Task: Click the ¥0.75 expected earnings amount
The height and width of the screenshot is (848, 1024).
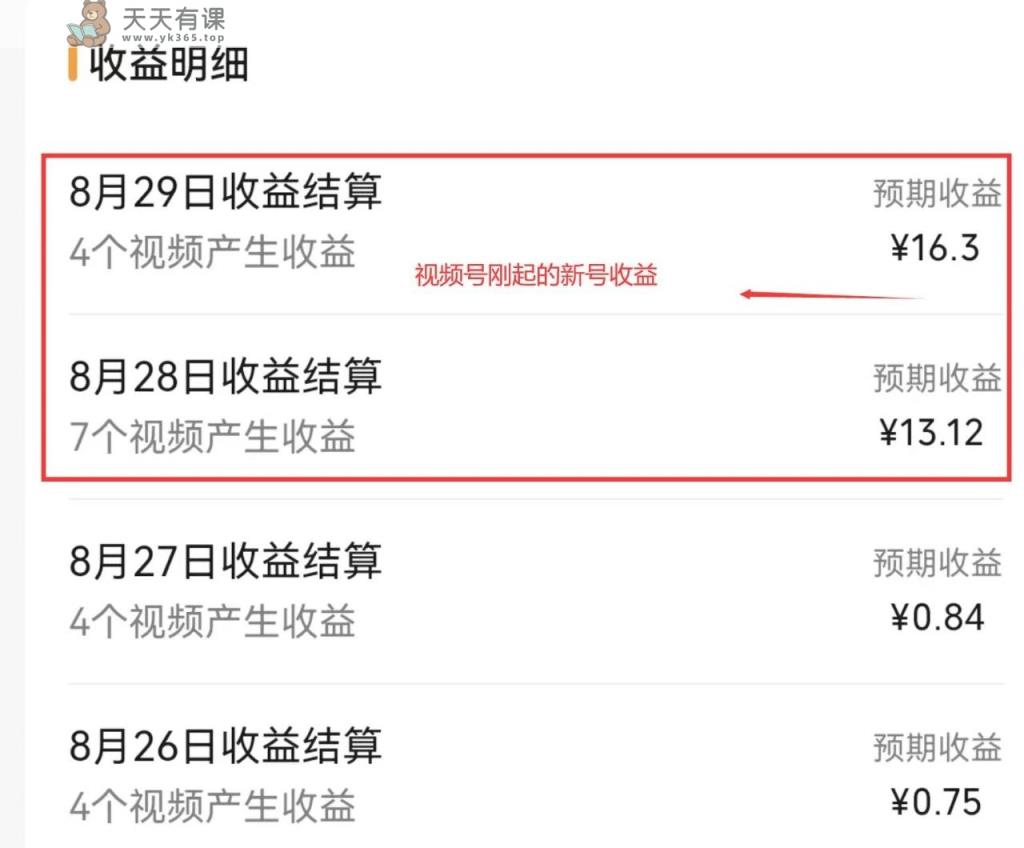Action: 935,802
